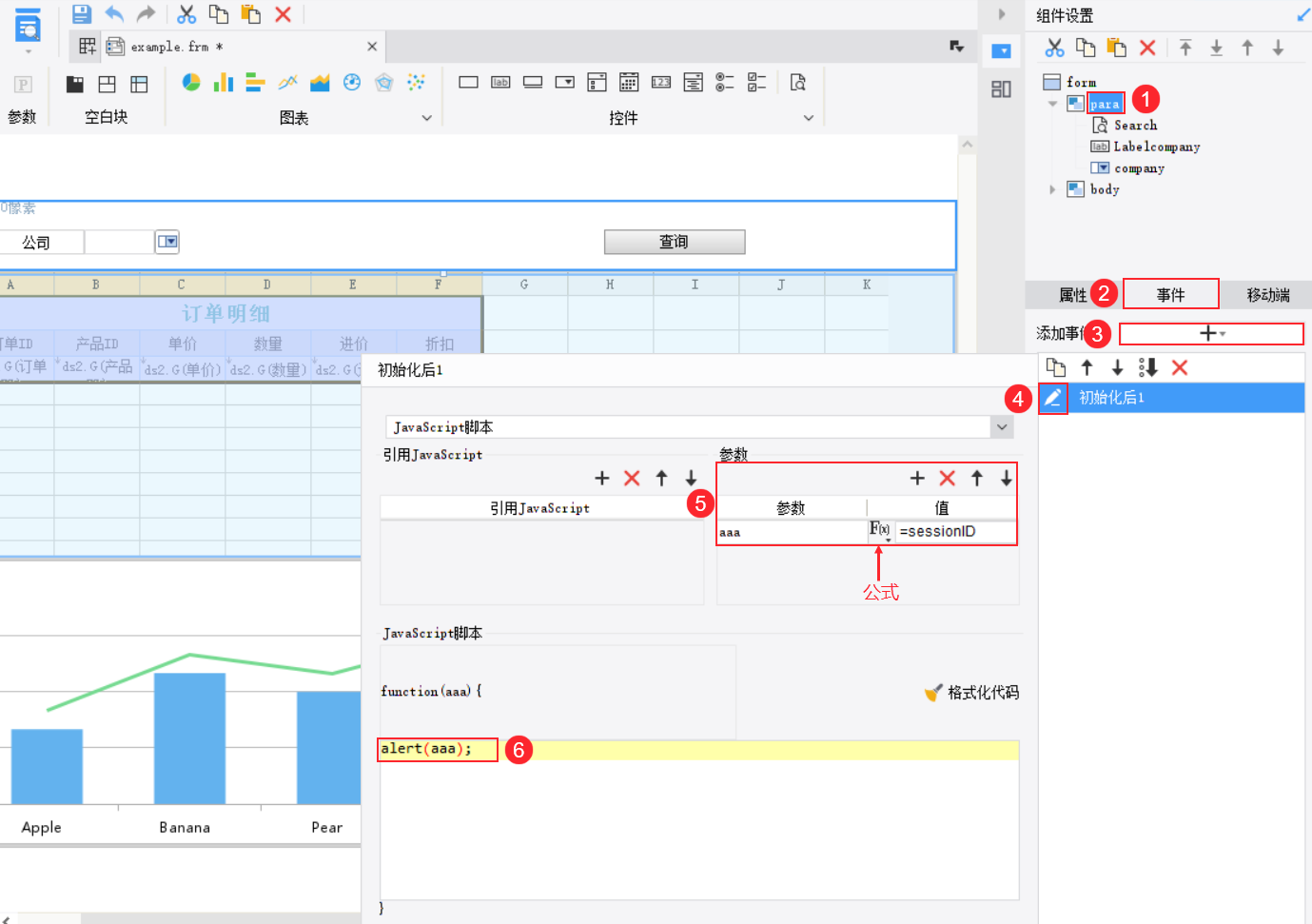Switch to the 事件 tab
This screenshot has height=924, width=1312.
pos(1171,295)
